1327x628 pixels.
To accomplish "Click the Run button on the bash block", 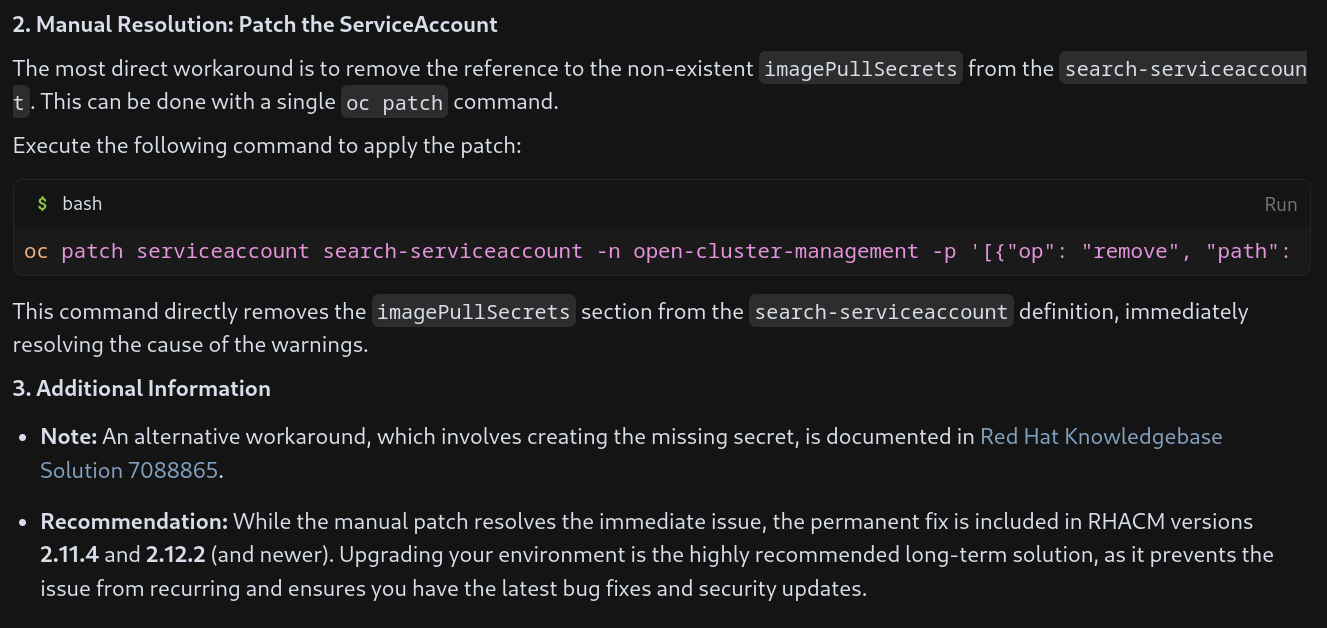I will pyautogui.click(x=1280, y=204).
